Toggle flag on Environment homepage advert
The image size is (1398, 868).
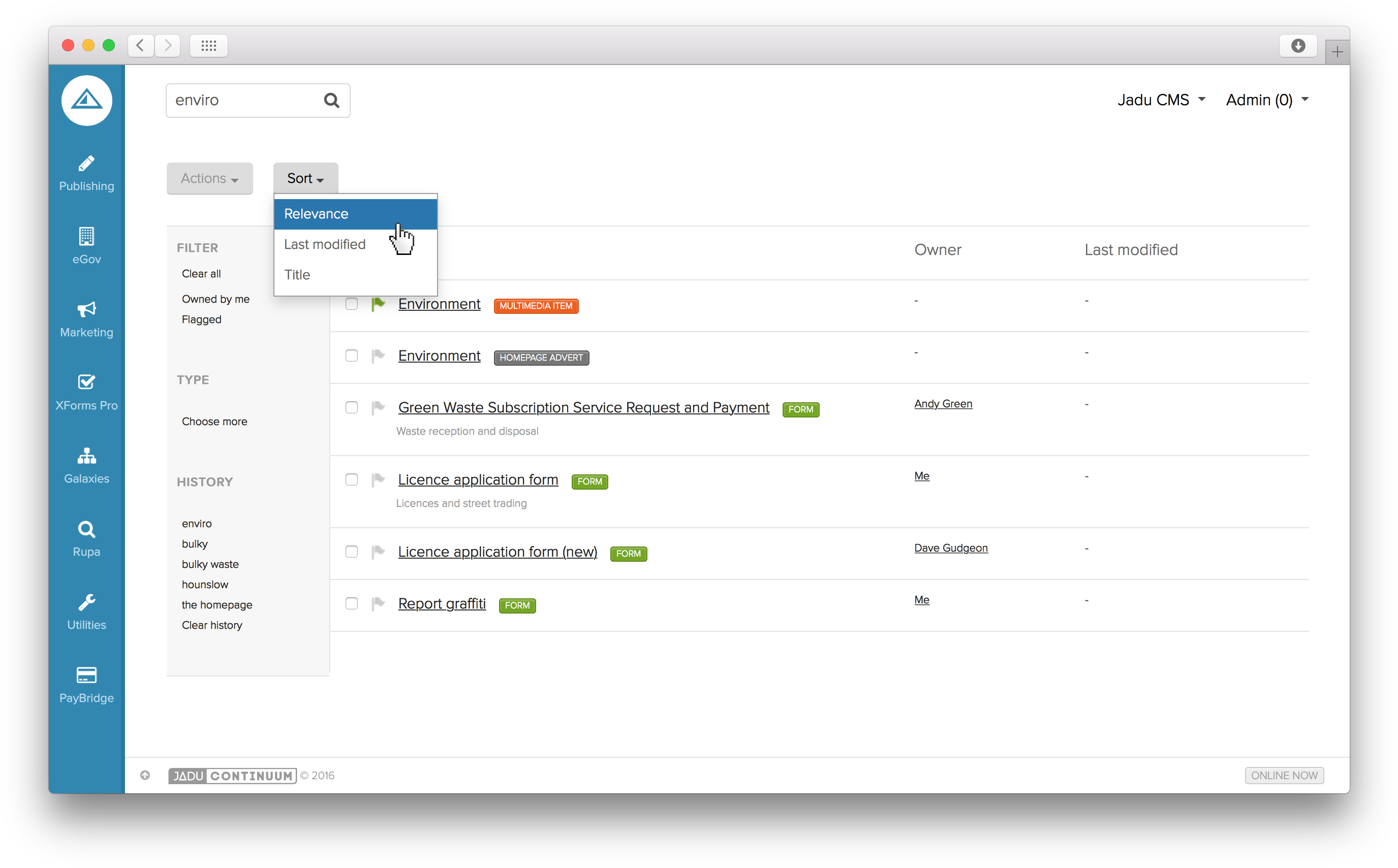click(x=378, y=356)
